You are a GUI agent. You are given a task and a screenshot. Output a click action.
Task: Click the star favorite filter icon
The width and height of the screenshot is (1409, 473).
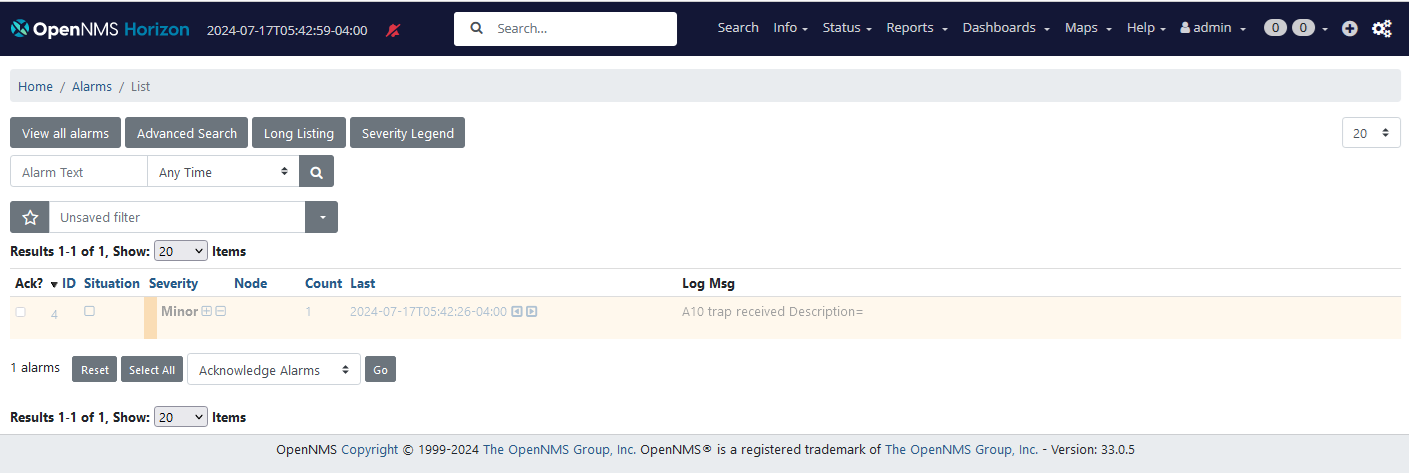(30, 217)
